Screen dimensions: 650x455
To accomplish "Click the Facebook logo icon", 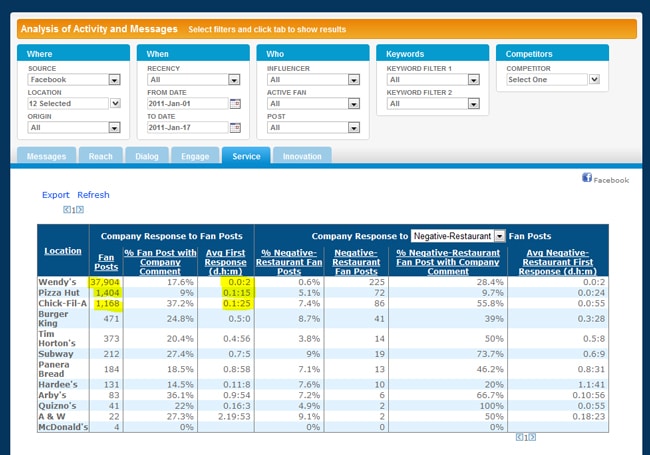I will [587, 178].
